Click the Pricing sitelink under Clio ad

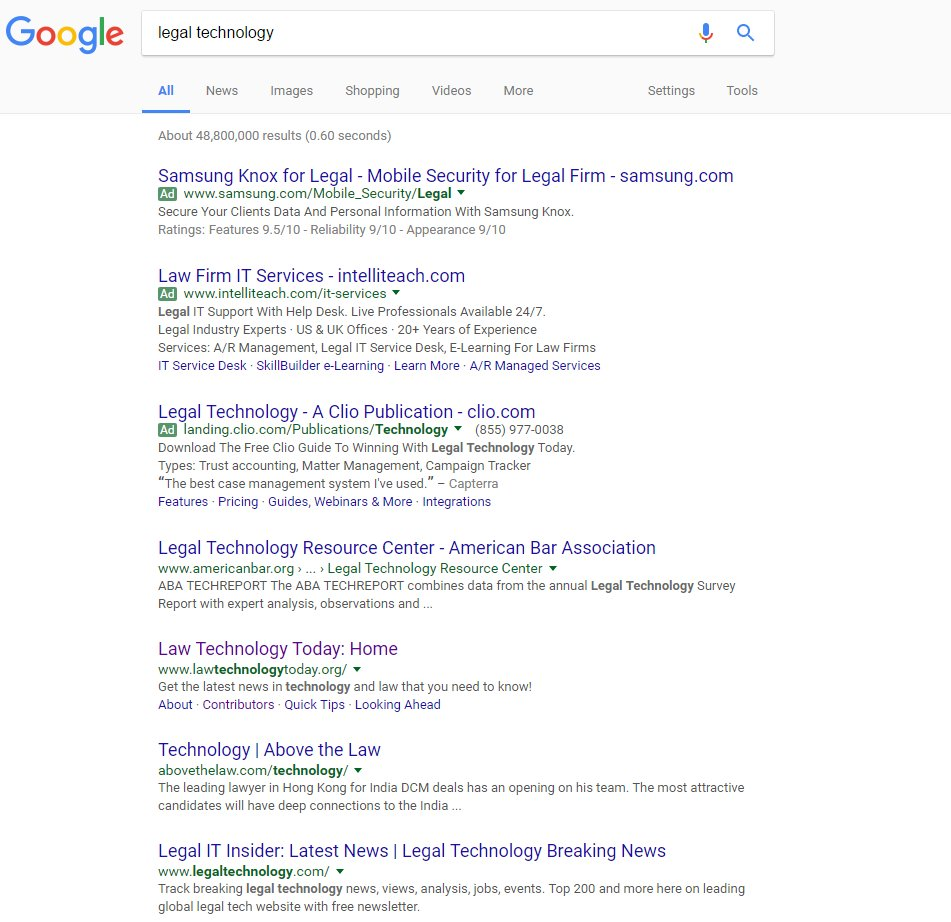pyautogui.click(x=238, y=502)
